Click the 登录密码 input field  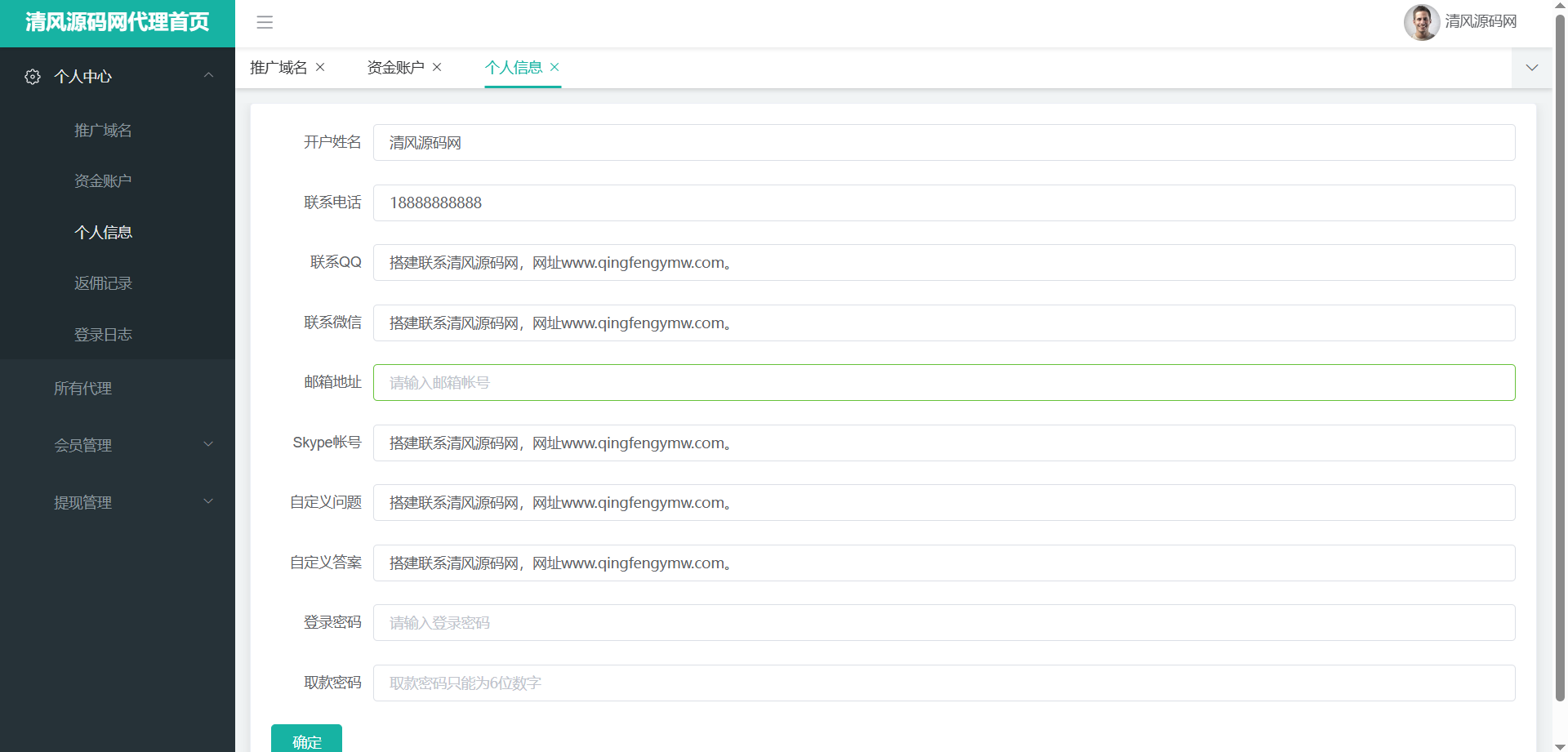point(943,623)
